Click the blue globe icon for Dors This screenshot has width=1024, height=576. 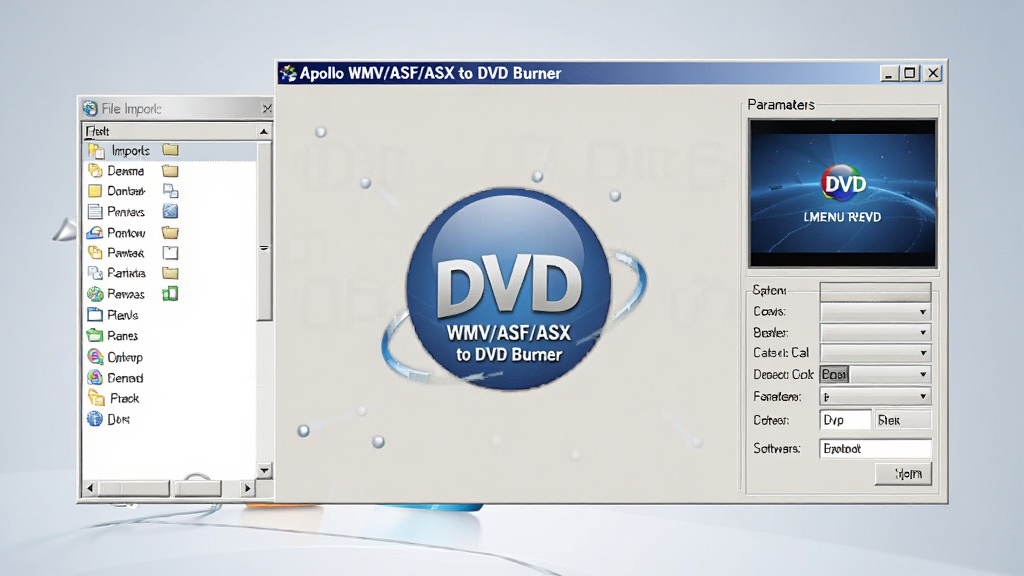point(95,419)
